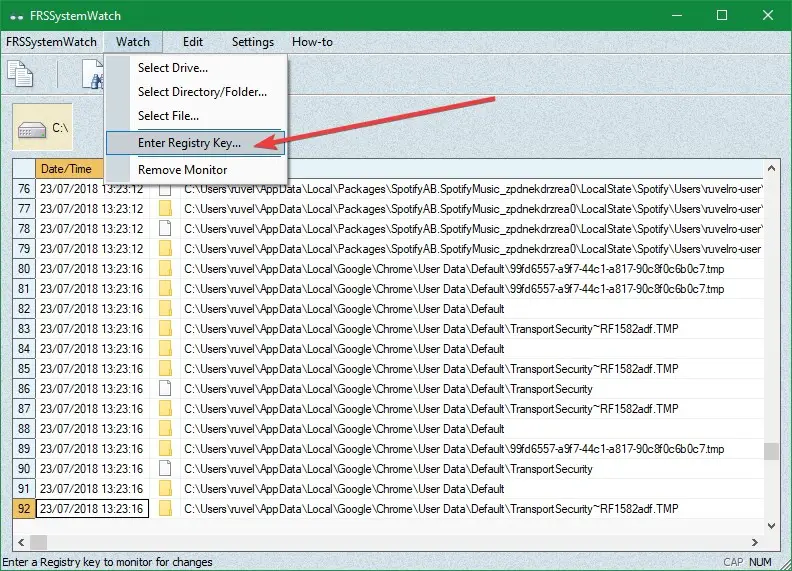Open the Settings menu
The image size is (792, 571).
tap(253, 42)
